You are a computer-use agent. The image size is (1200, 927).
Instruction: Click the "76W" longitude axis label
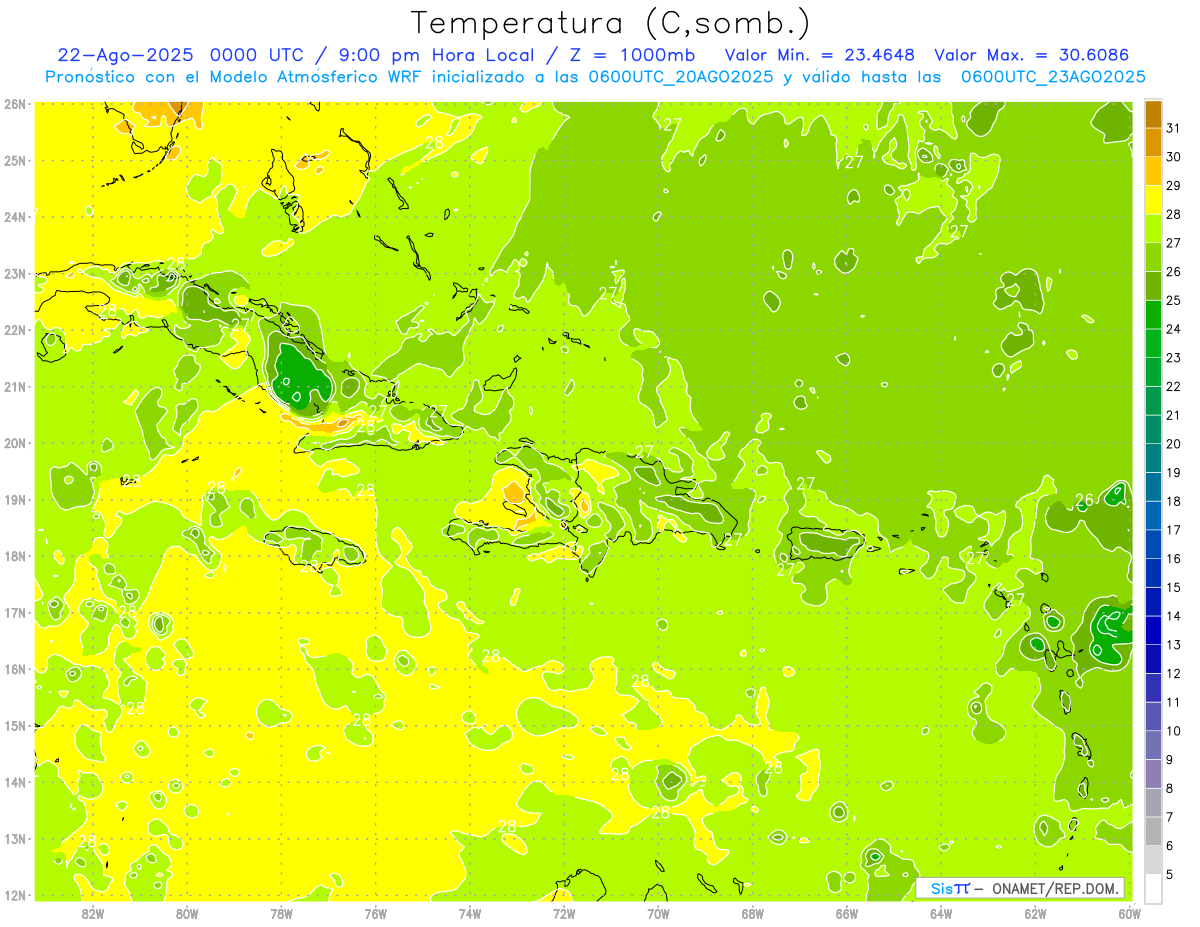[375, 913]
